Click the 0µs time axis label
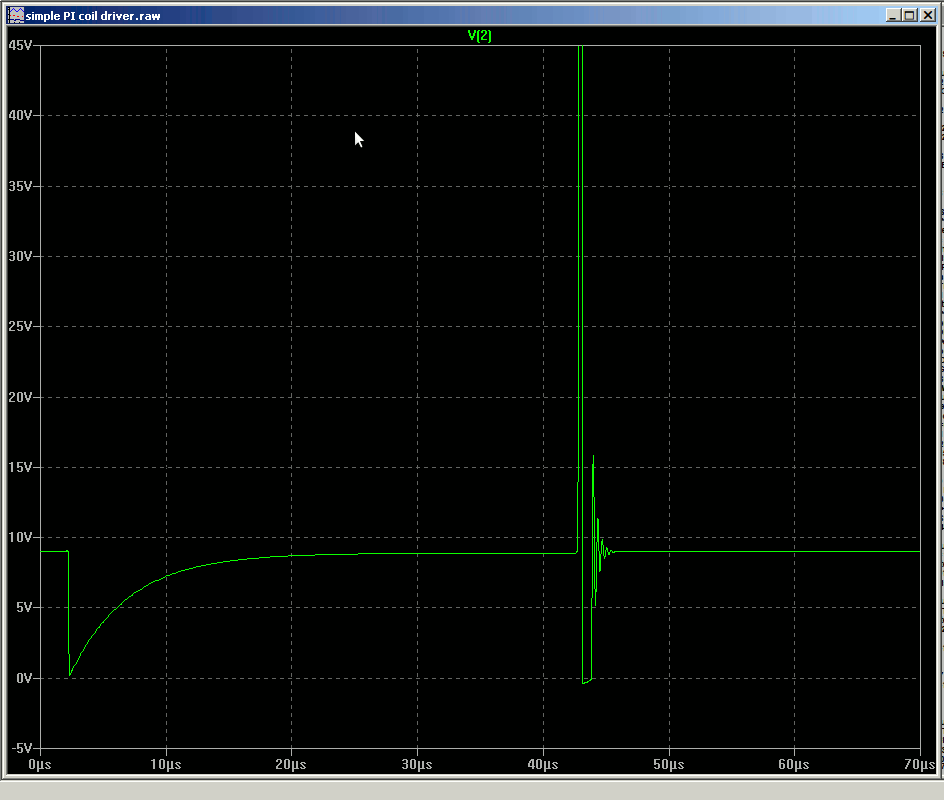Image resolution: width=944 pixels, height=800 pixels. pyautogui.click(x=40, y=764)
